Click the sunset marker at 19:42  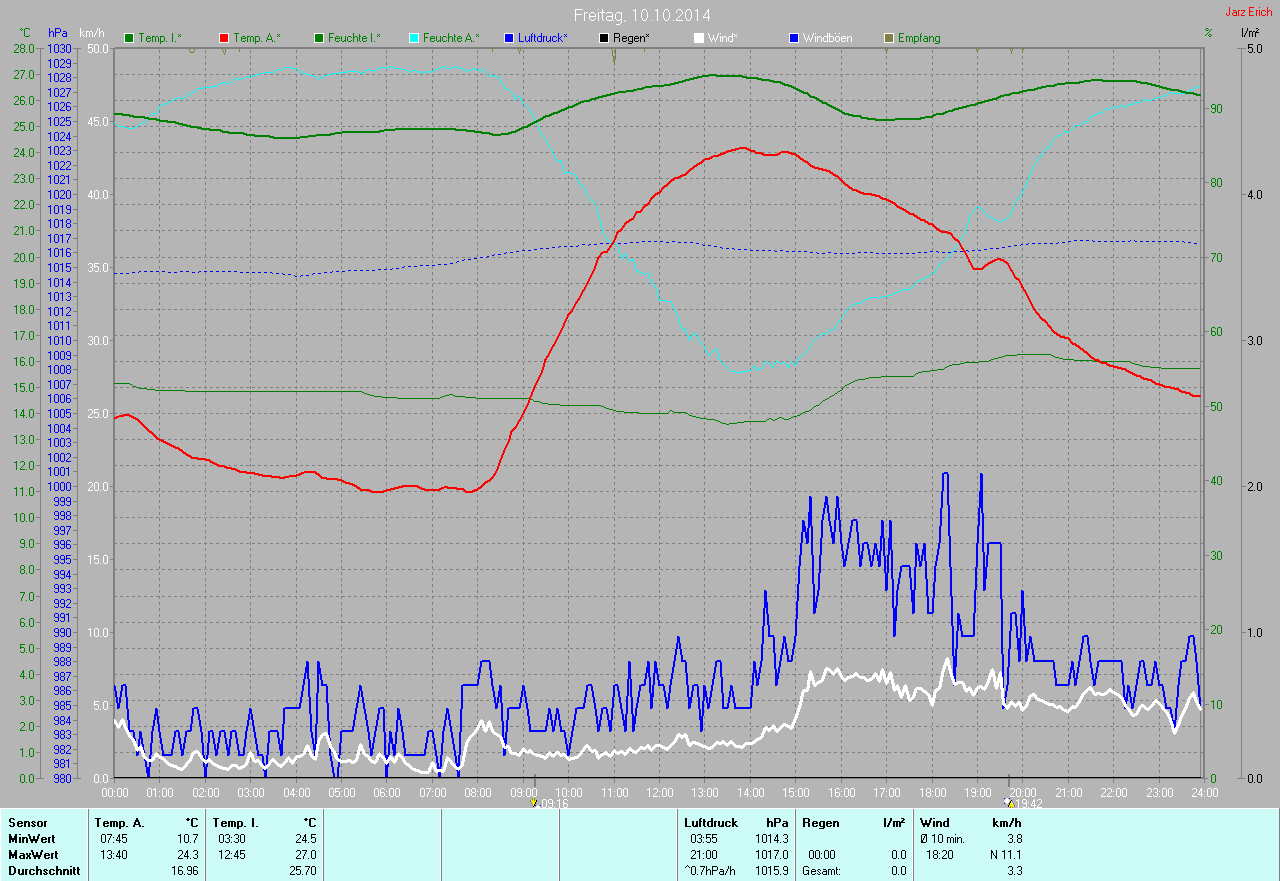(1010, 802)
